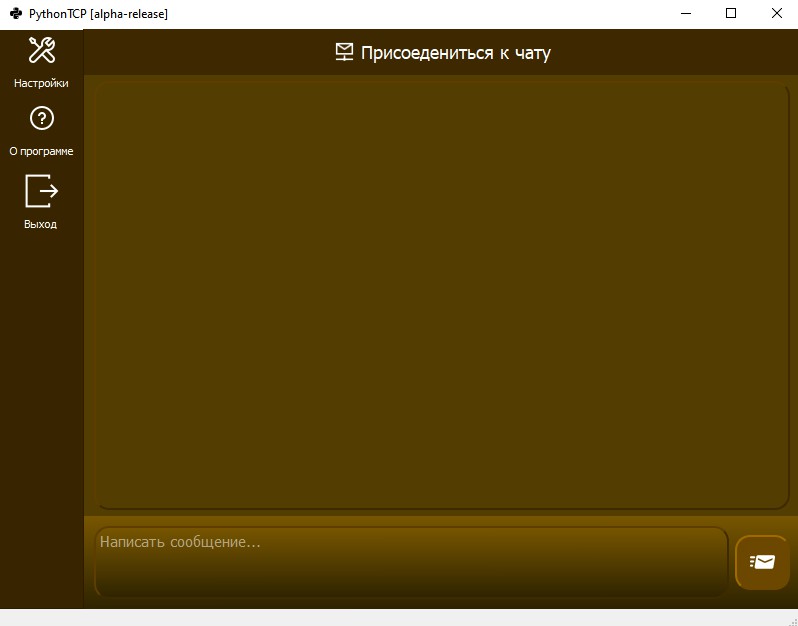Click the Выход exit arrow icon
This screenshot has width=798, height=626.
[x=42, y=191]
